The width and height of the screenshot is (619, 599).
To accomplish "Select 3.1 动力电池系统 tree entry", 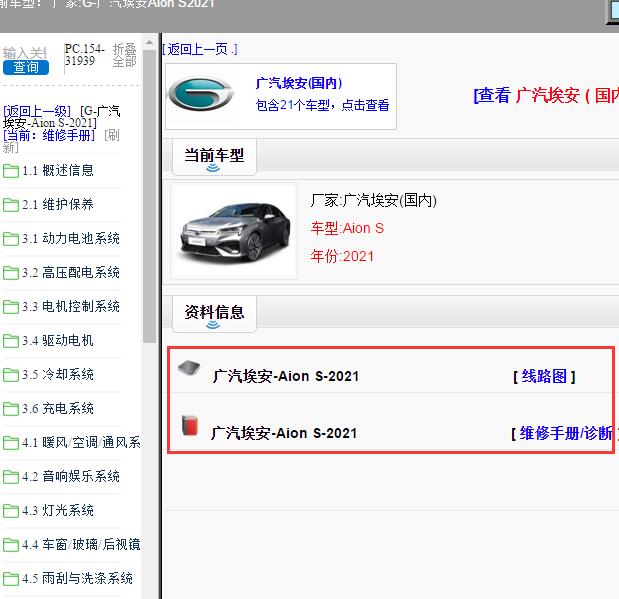I will point(71,238).
